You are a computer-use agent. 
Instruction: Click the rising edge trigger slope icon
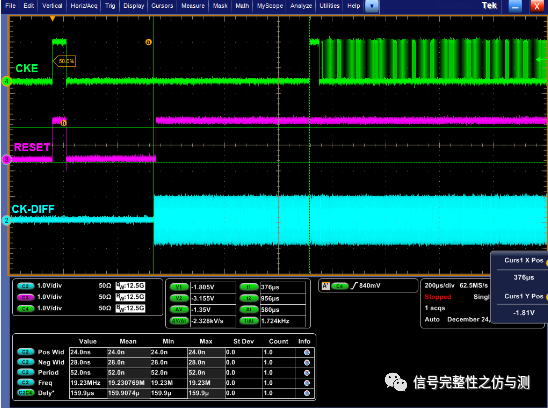[354, 286]
